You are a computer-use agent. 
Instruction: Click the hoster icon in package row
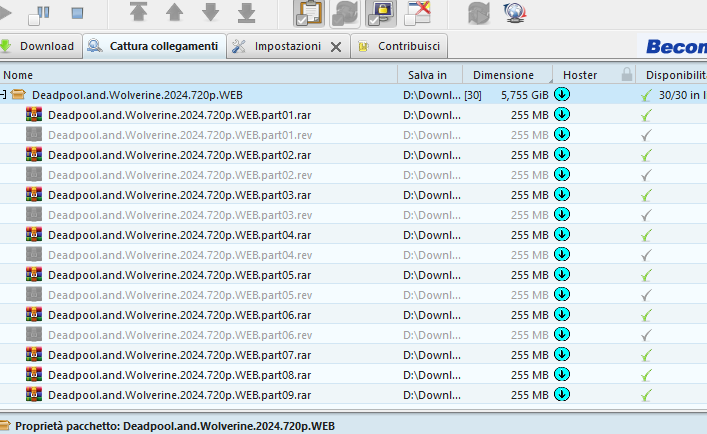click(562, 94)
